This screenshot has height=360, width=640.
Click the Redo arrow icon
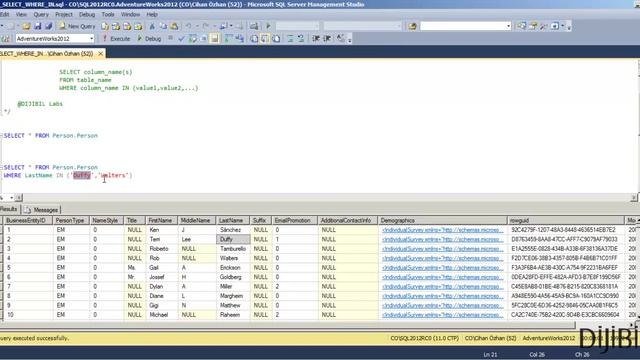[206, 26]
